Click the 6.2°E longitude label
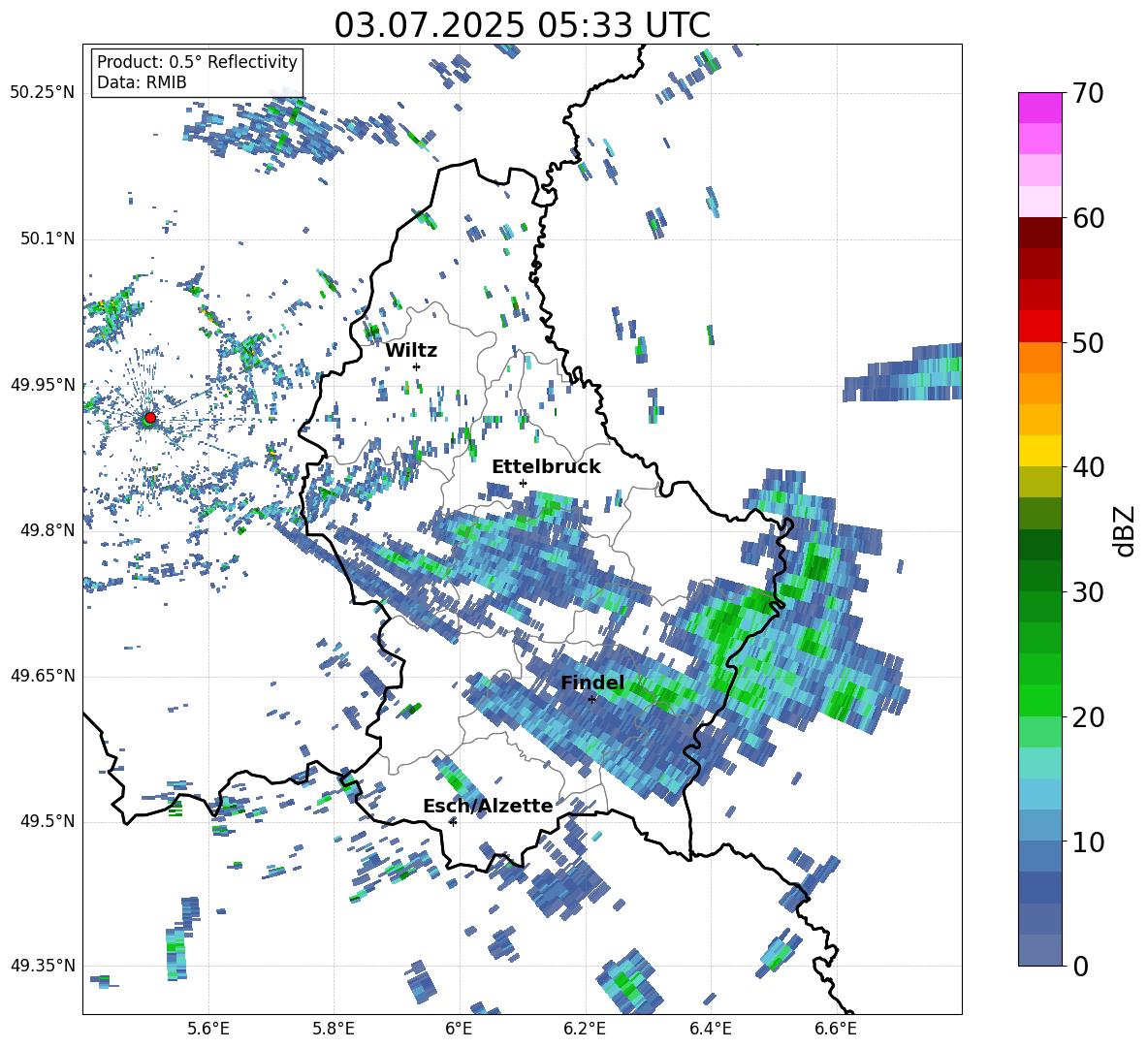Image resolution: width=1148 pixels, height=1048 pixels. pyautogui.click(x=585, y=1029)
